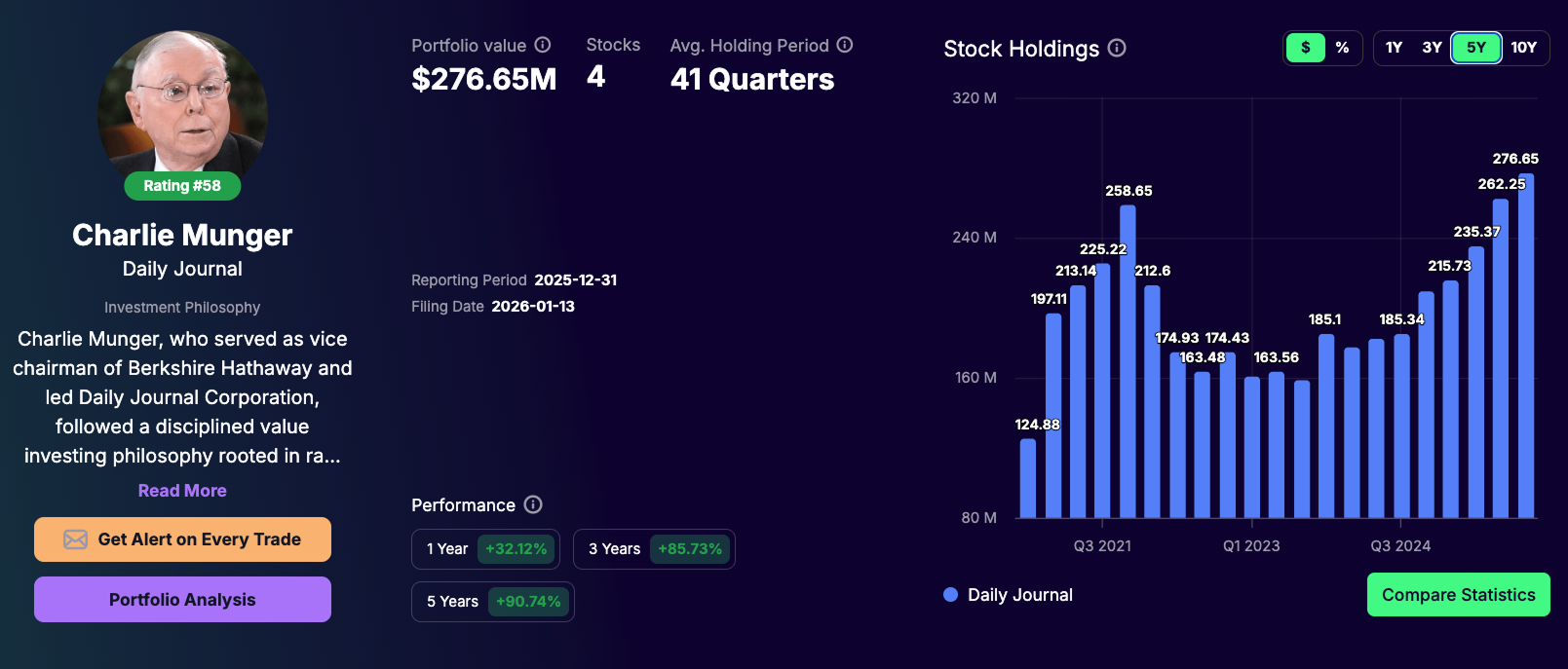The height and width of the screenshot is (669, 1568).
Task: Click the 1 Year +32.12% performance chip
Action: click(x=485, y=549)
